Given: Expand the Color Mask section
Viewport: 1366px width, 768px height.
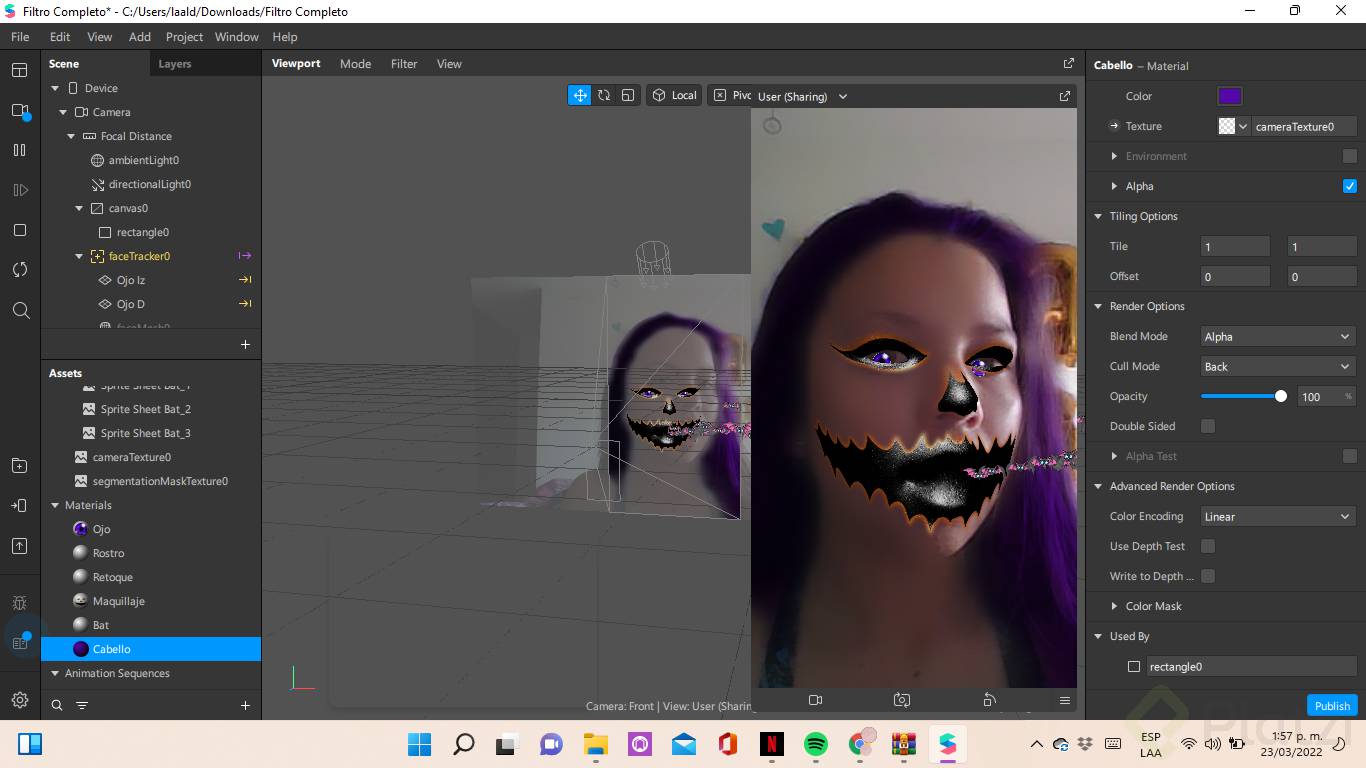Looking at the screenshot, I should click(x=1115, y=606).
